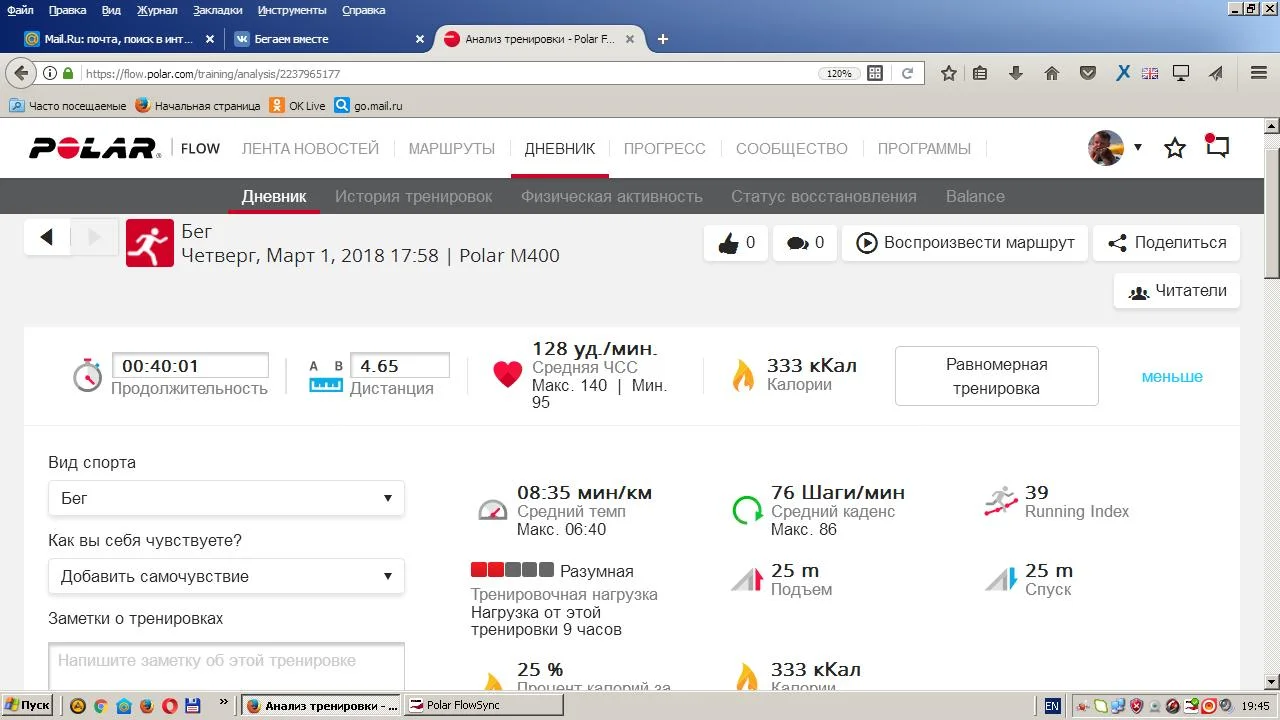1280x720 pixels.
Task: Click the Windows Пуск start button
Action: pos(27,705)
